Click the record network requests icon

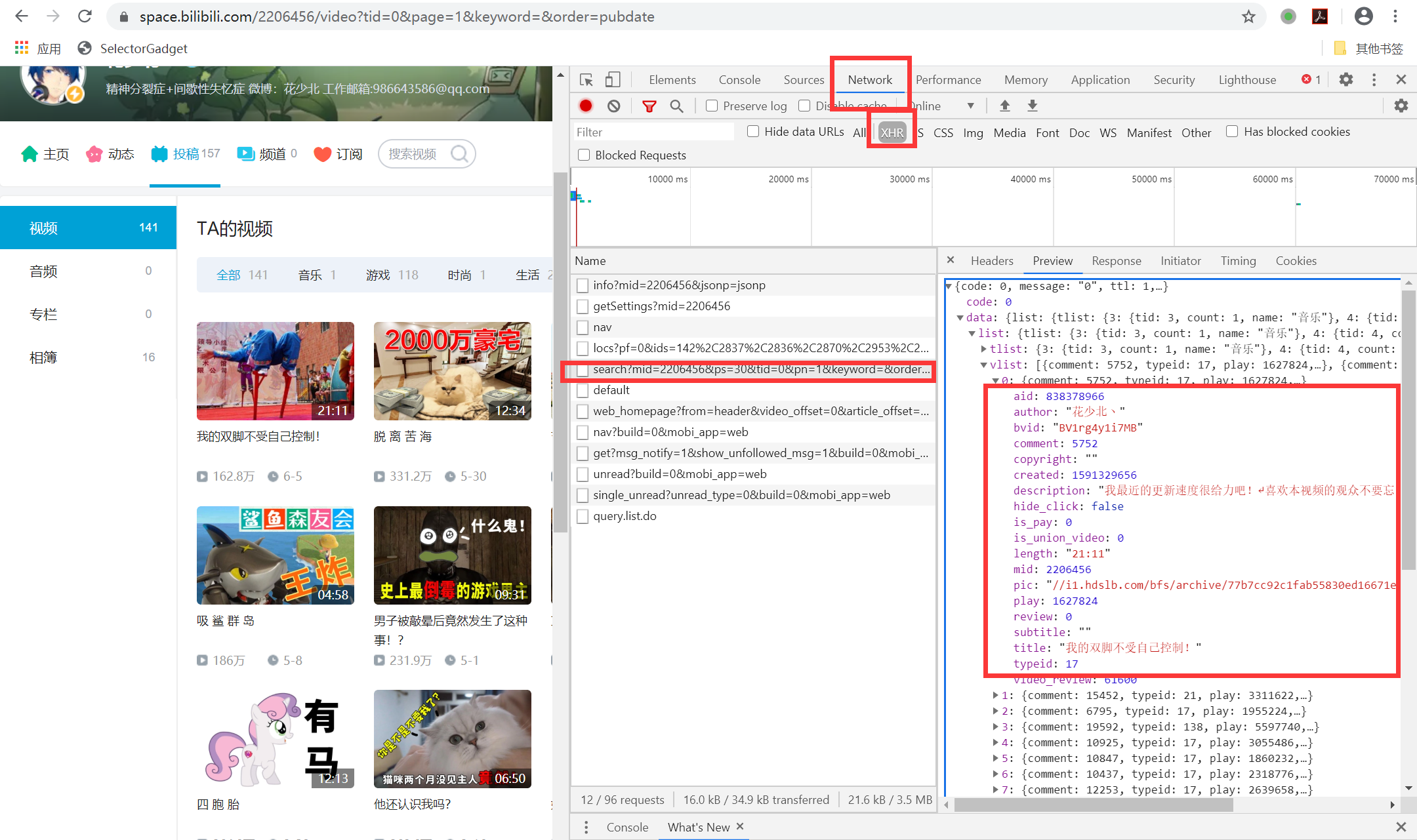coord(587,107)
